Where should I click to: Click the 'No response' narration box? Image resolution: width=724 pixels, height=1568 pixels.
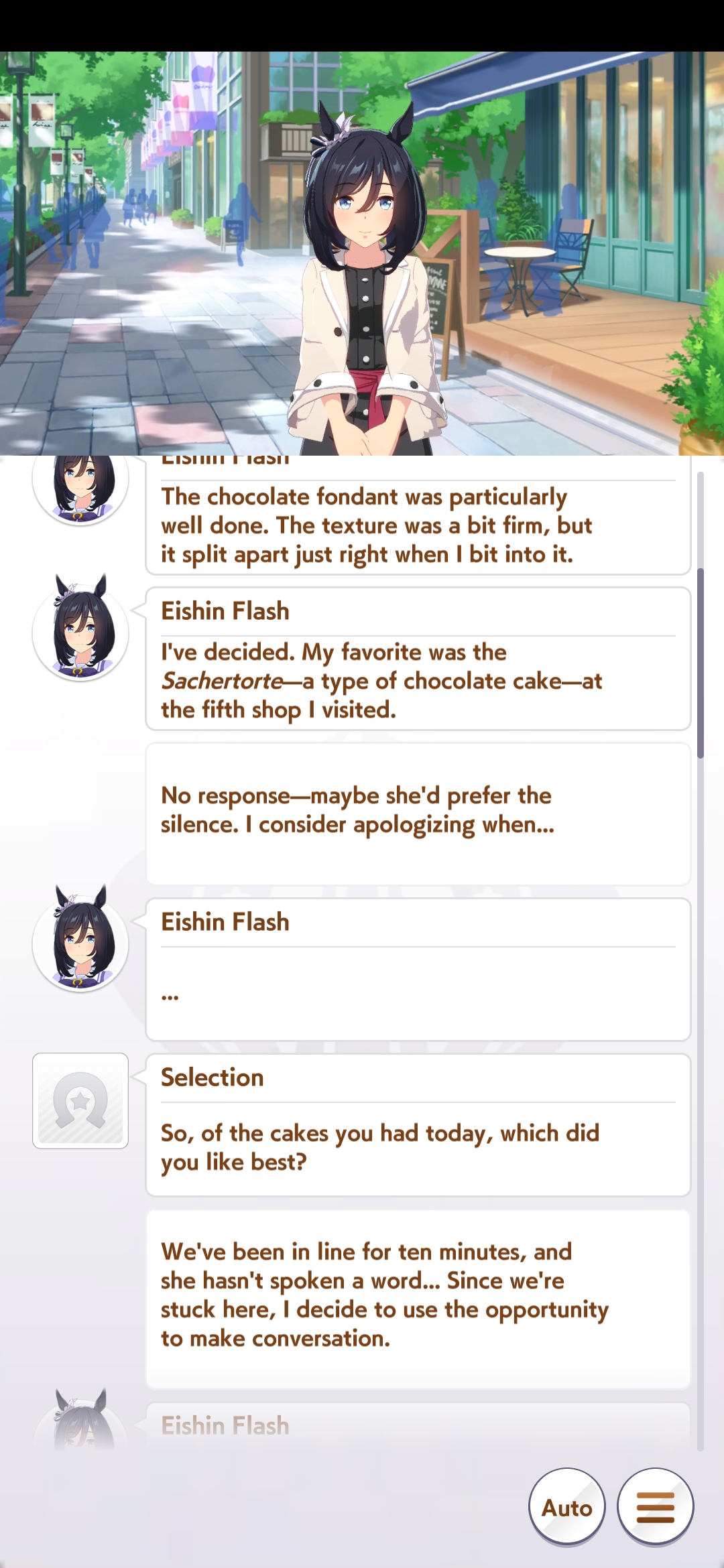click(418, 814)
